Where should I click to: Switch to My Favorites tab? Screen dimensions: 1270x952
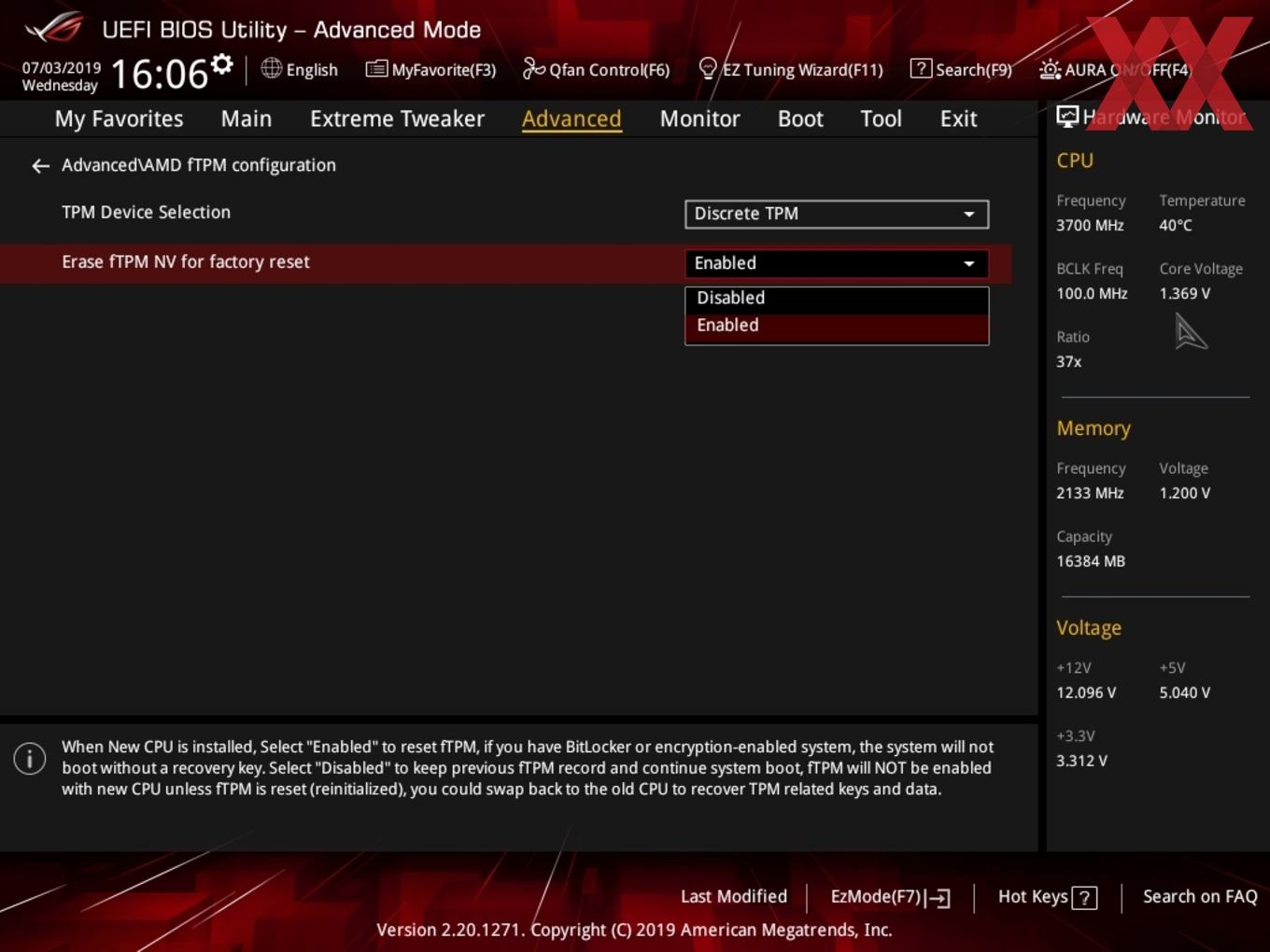[x=119, y=119]
